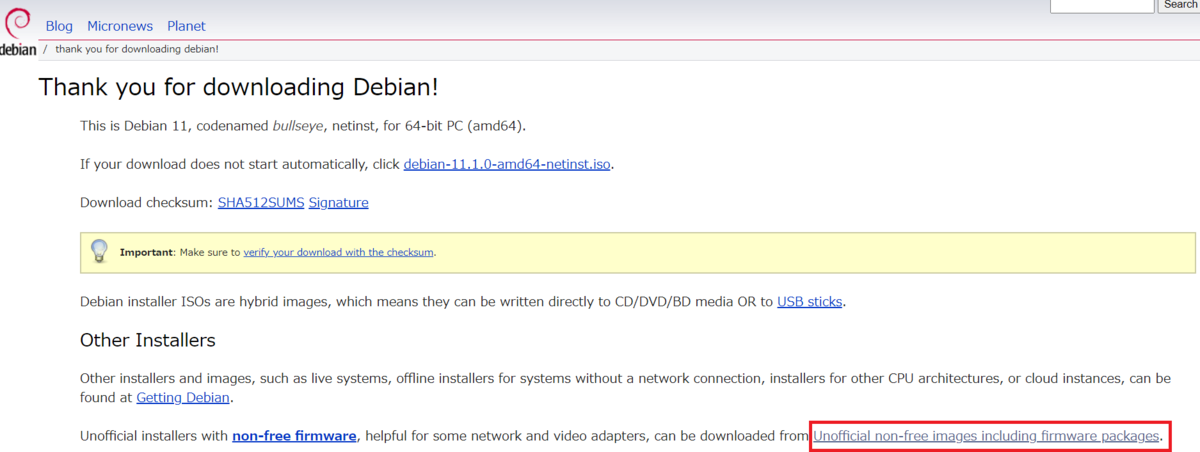Click the 'Download checksum:' label
This screenshot has height=452, width=1200.
(147, 202)
